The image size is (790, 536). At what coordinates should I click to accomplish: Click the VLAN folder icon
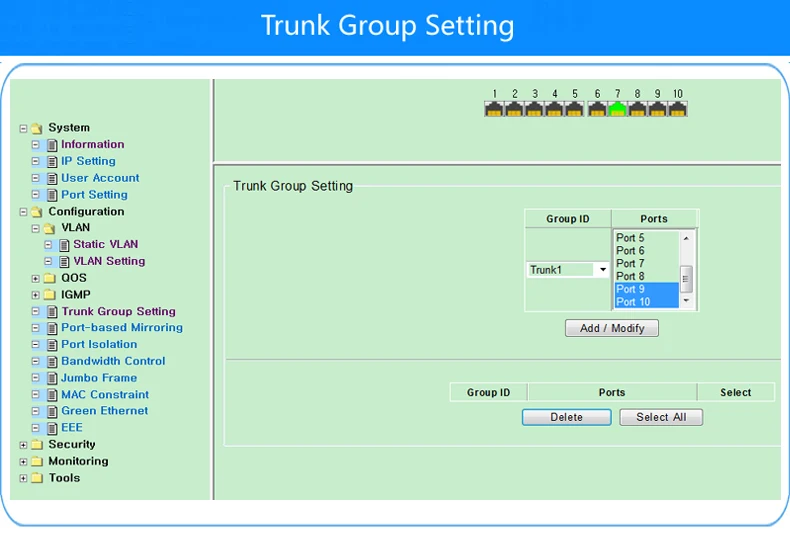coord(49,228)
